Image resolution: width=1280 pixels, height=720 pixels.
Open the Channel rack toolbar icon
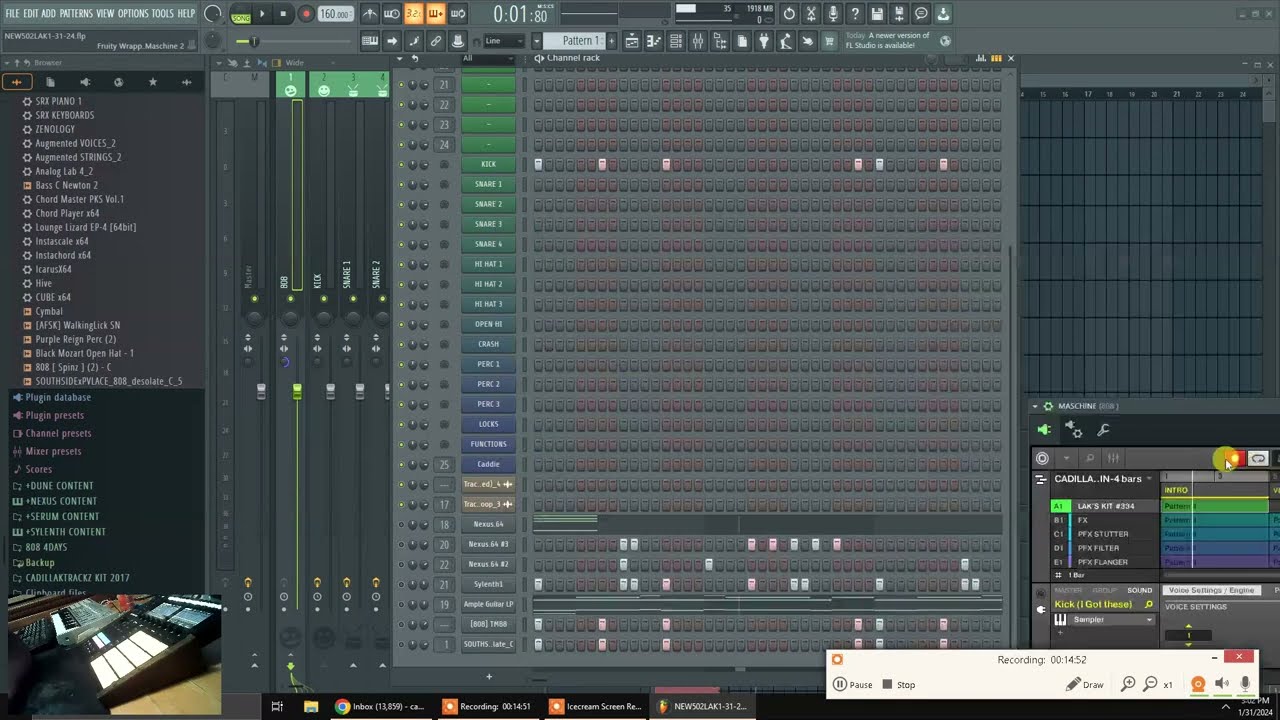[x=676, y=41]
